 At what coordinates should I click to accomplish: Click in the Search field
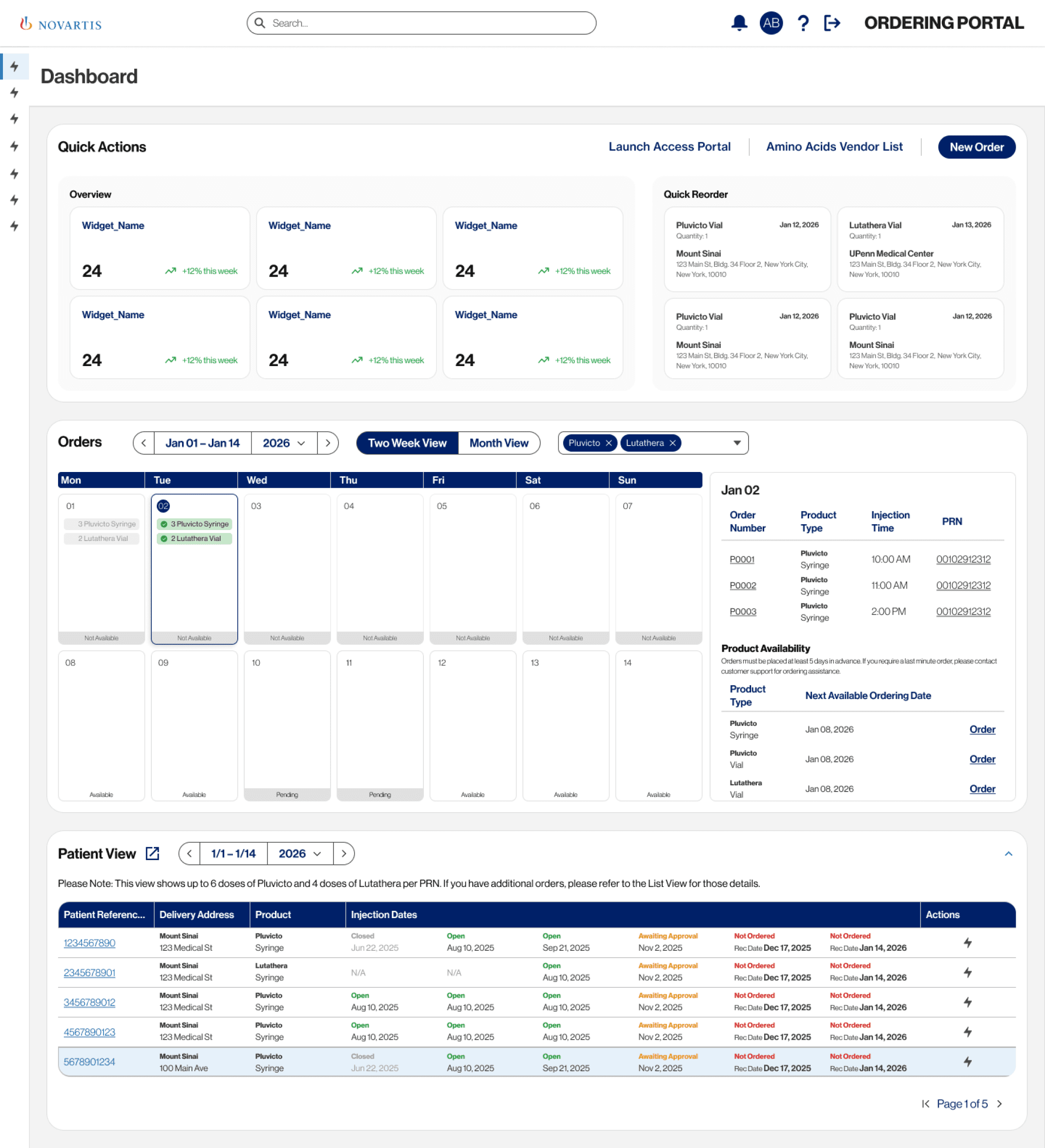tap(421, 23)
